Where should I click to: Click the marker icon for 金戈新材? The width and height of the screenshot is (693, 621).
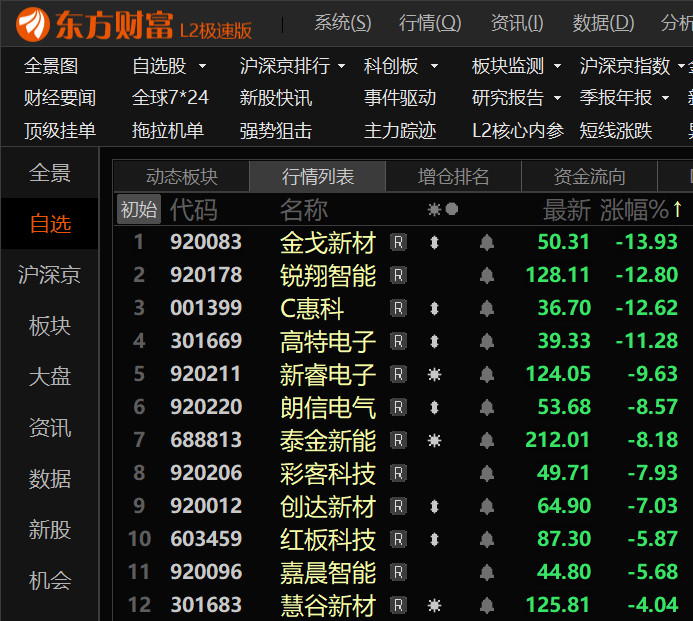coord(434,242)
